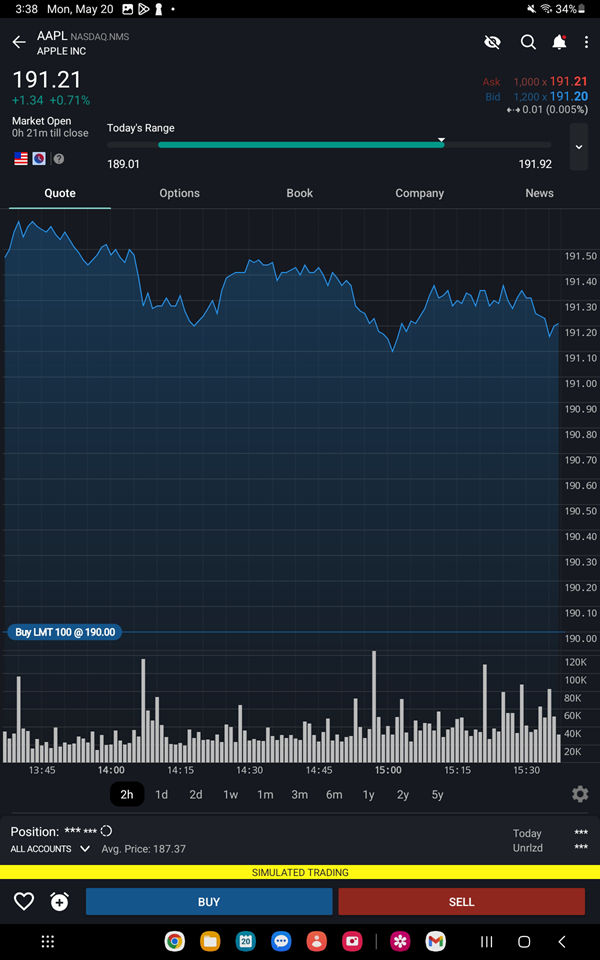Tap the range high value 191.92

point(535,165)
